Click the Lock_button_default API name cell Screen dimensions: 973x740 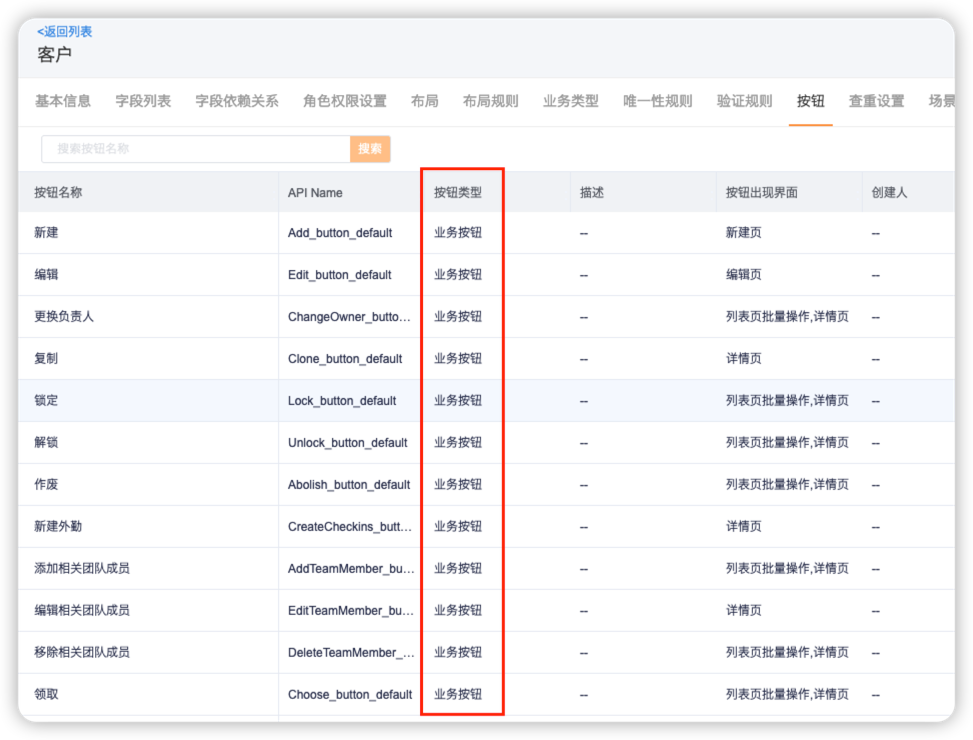point(342,401)
